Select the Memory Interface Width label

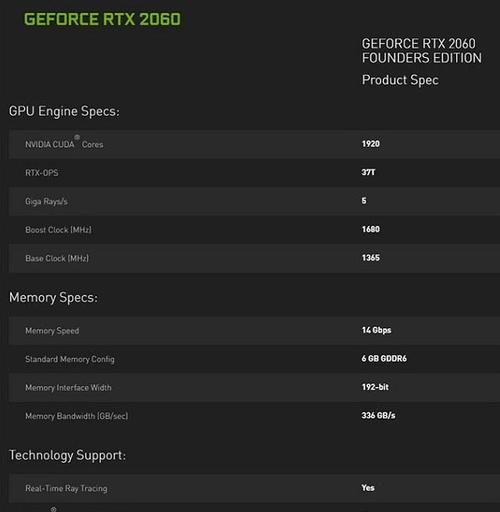[68, 387]
